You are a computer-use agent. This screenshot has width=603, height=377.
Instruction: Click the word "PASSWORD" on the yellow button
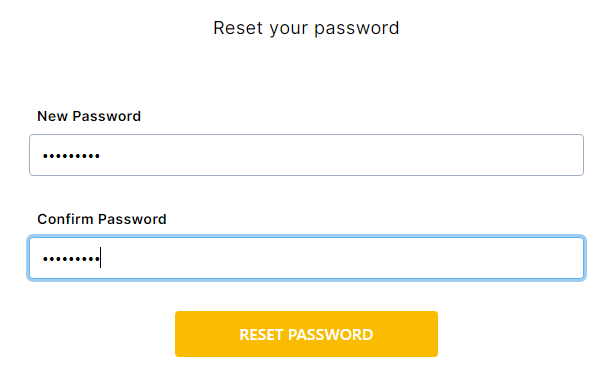pyautogui.click(x=330, y=335)
